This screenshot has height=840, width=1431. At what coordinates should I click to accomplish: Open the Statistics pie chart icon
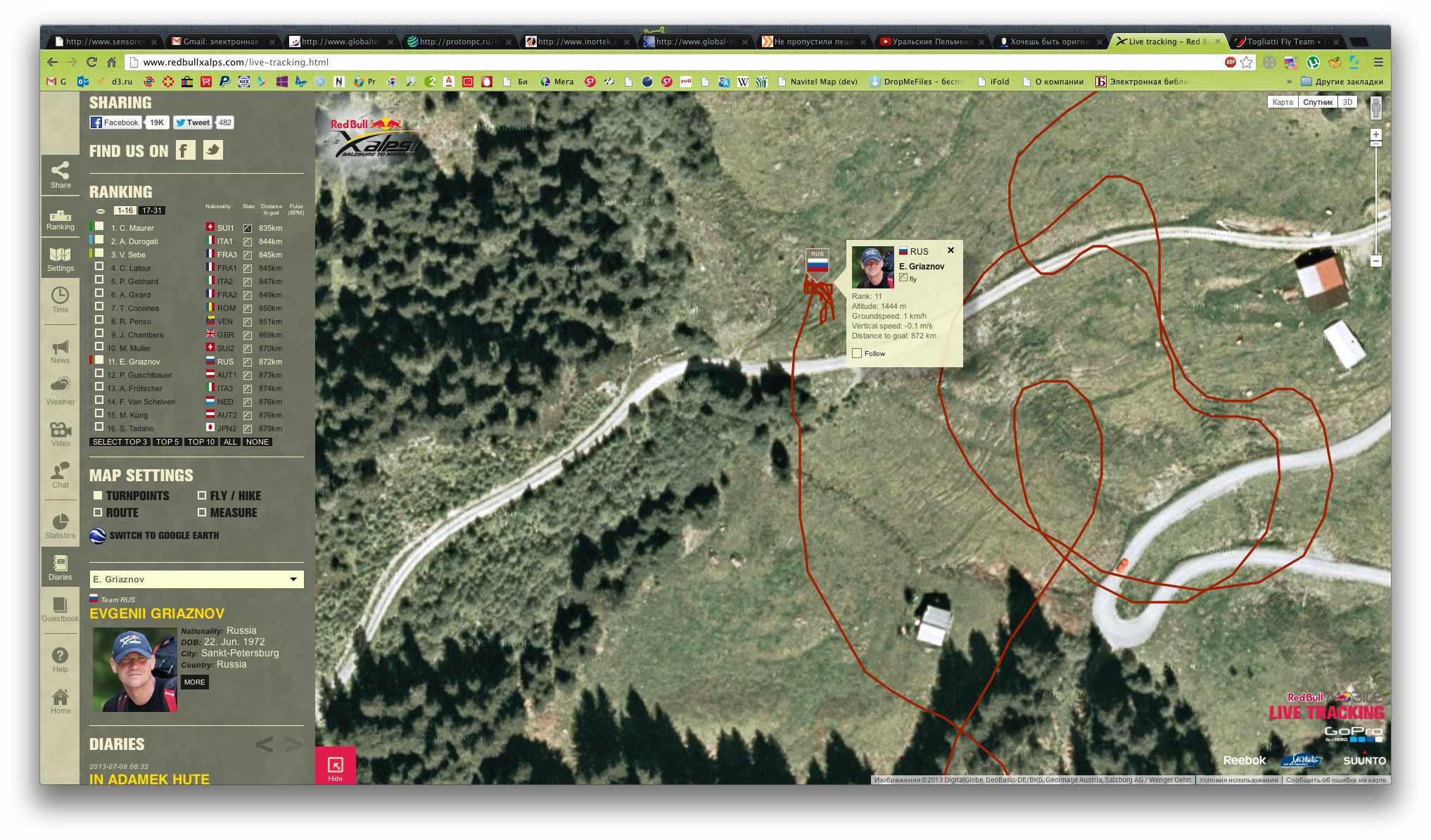61,525
